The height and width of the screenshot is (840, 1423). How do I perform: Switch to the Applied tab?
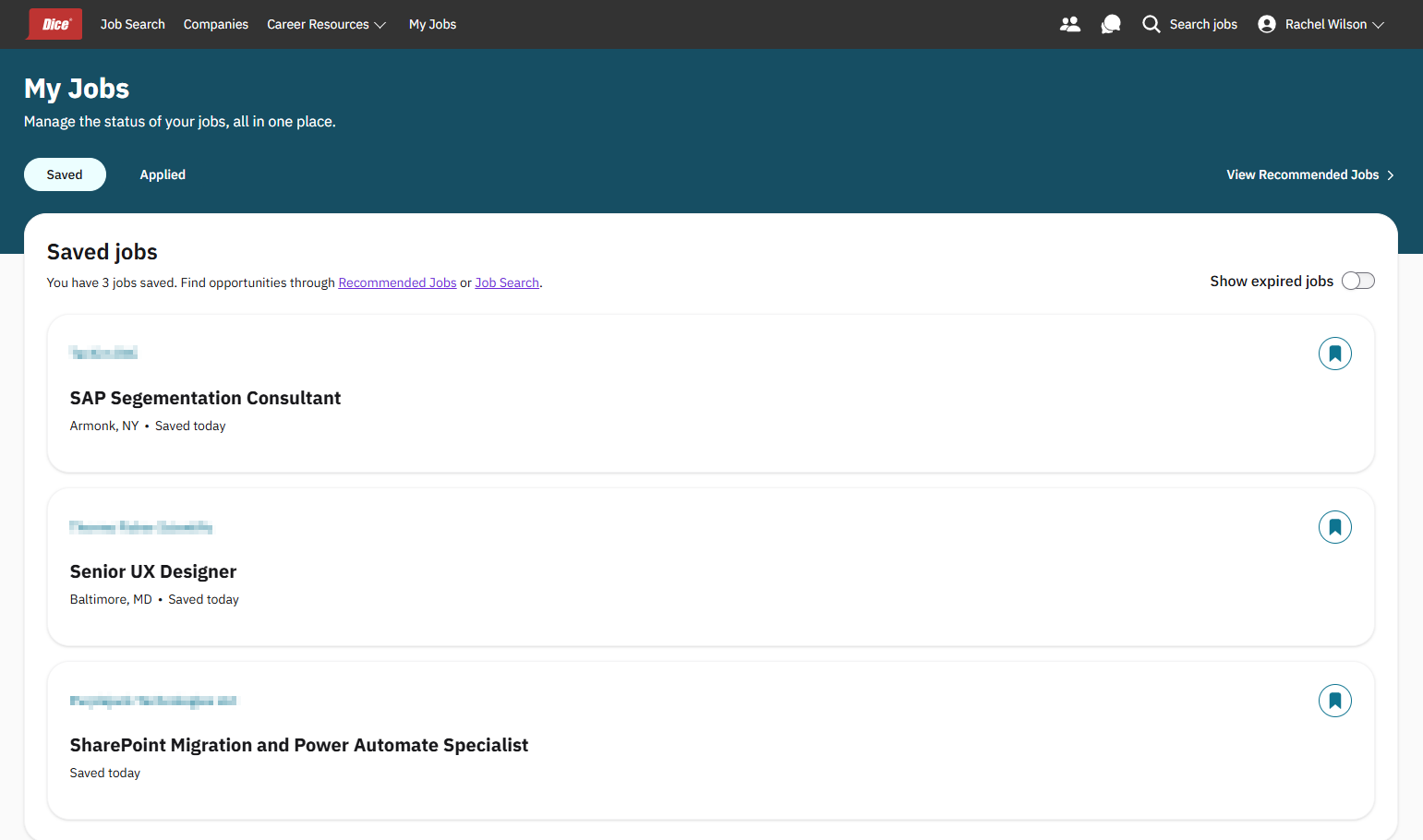click(163, 174)
